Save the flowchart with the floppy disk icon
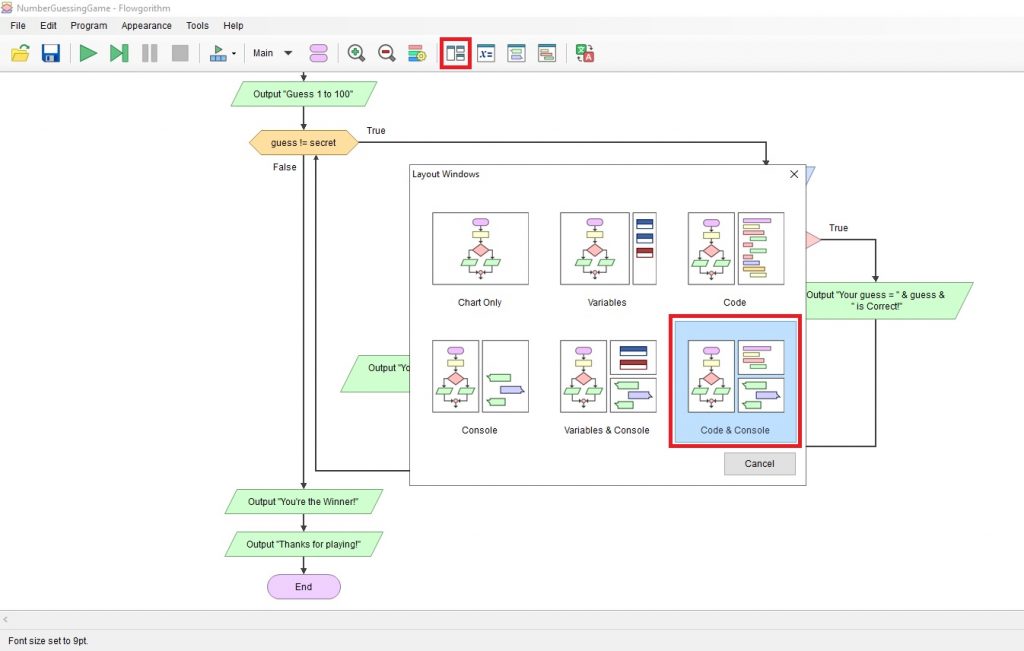This screenshot has width=1024, height=651. (51, 53)
